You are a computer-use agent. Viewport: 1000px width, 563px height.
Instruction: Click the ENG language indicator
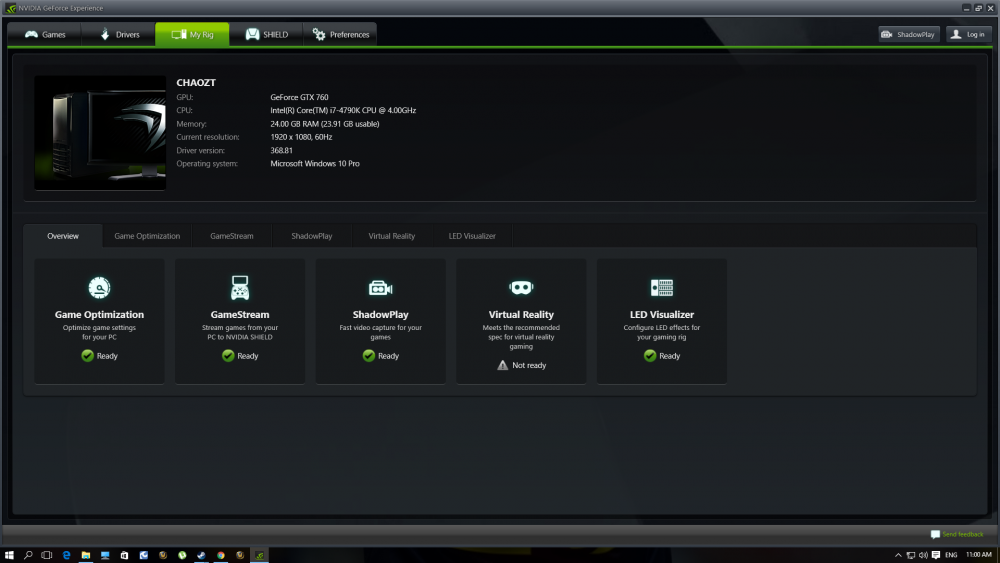[951, 555]
